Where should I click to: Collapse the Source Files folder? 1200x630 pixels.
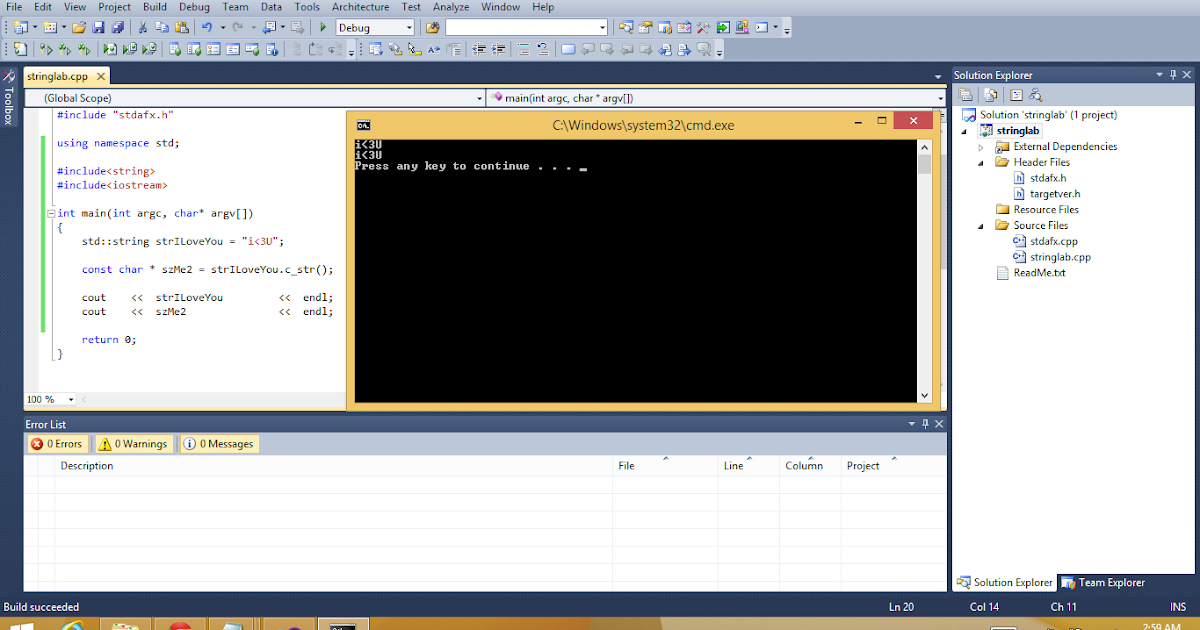pyautogui.click(x=978, y=225)
